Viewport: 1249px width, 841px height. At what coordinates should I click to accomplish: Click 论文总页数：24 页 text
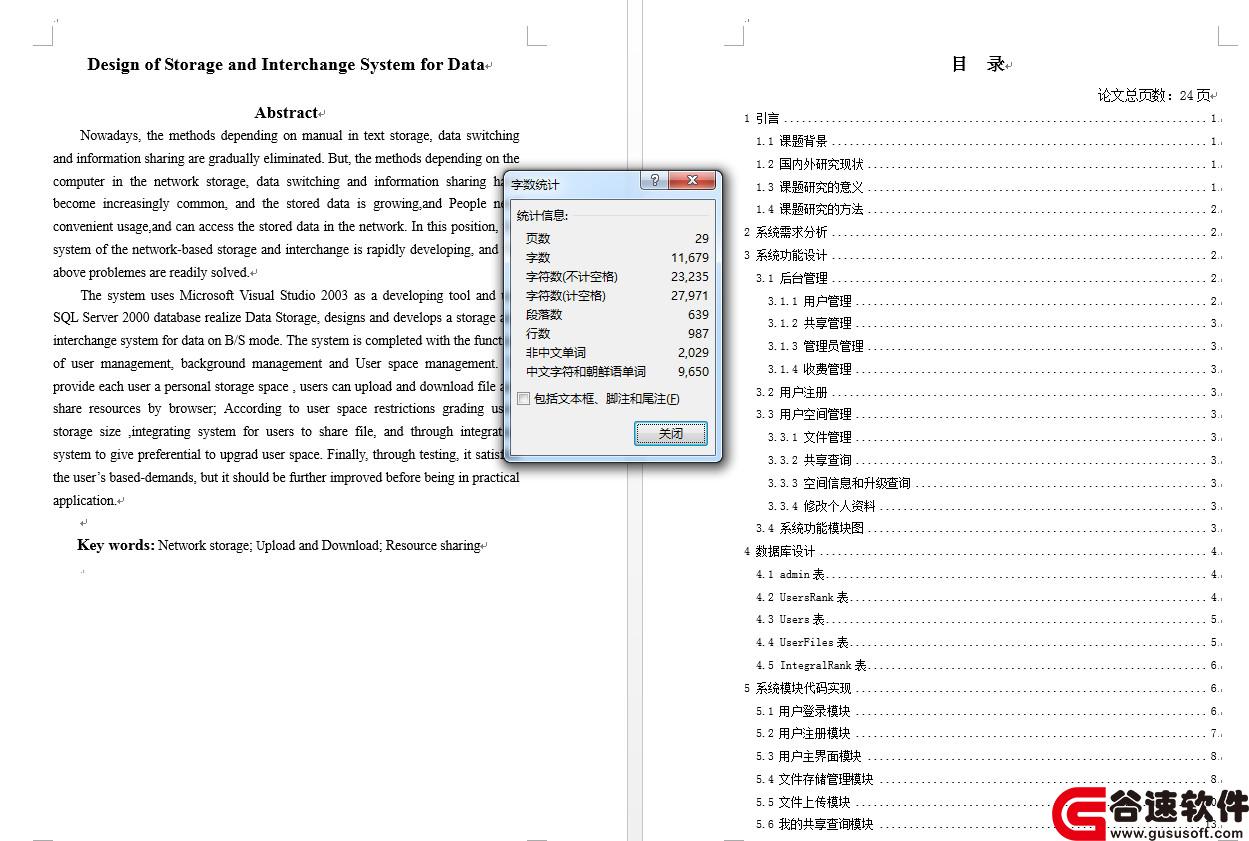coord(1154,95)
